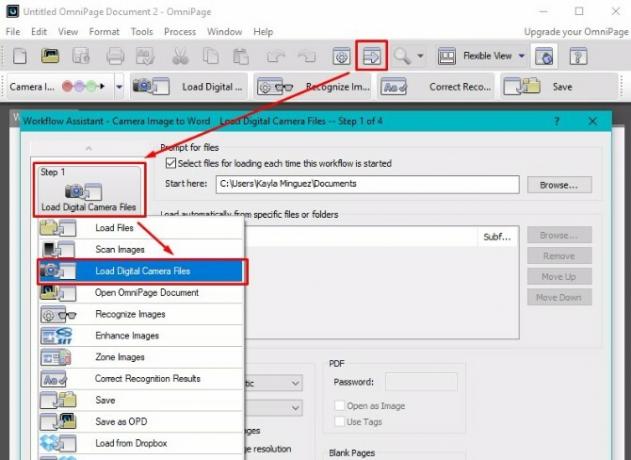
Task: Click Upgrade your OmniPage link
Action: [x=576, y=32]
